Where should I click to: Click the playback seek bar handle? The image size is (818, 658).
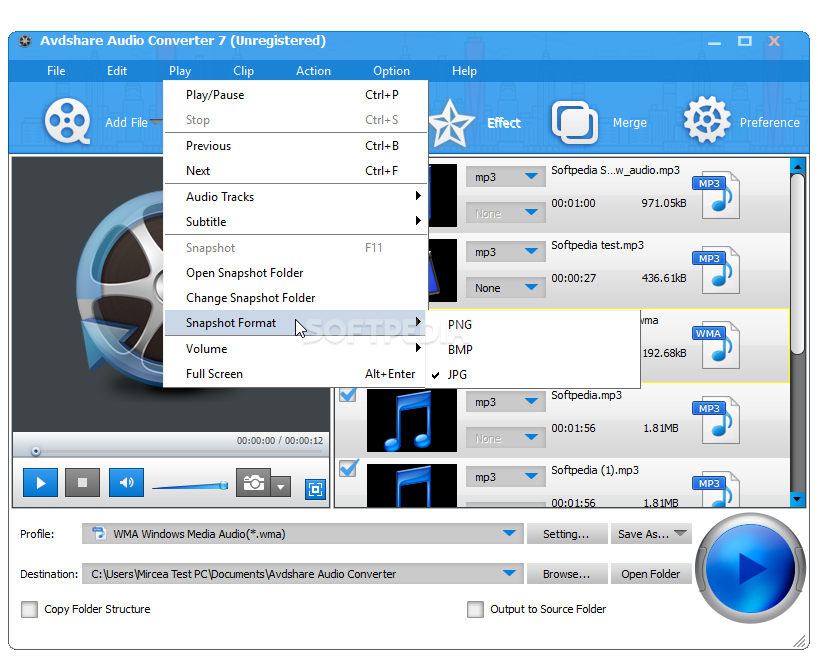[x=35, y=451]
